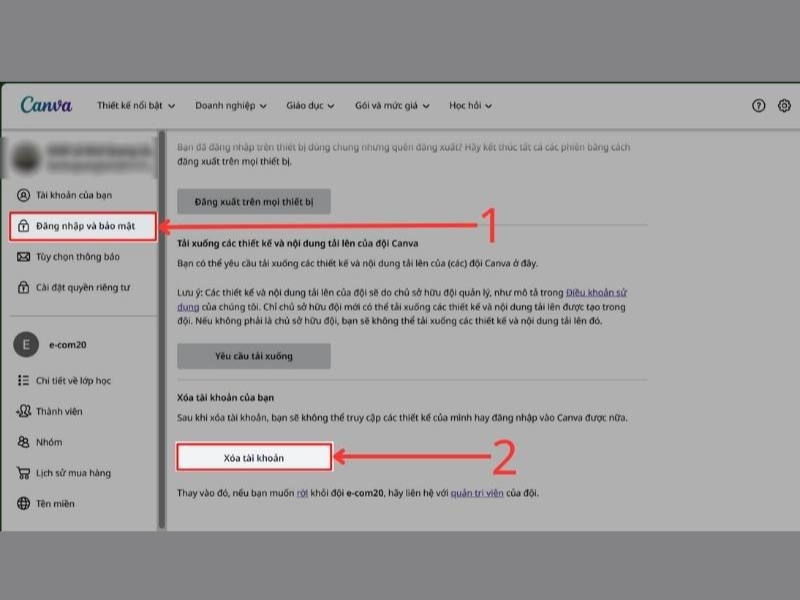Screen dimensions: 800x600
Task: Open the Học hỏi menu
Action: tap(470, 106)
